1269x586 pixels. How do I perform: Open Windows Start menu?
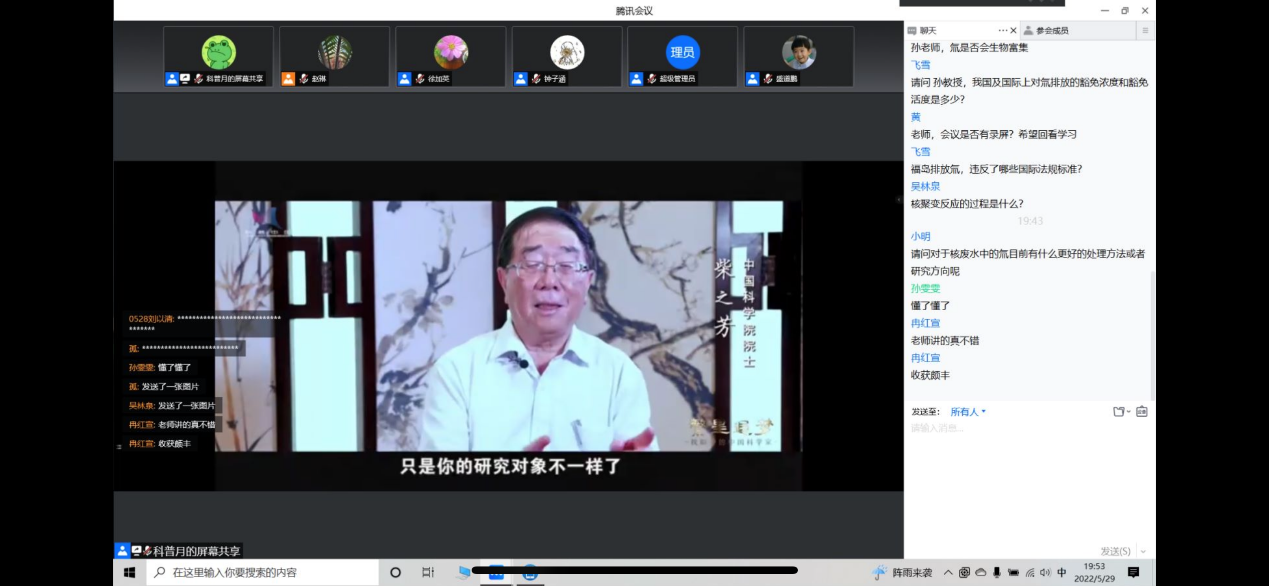[129, 573]
